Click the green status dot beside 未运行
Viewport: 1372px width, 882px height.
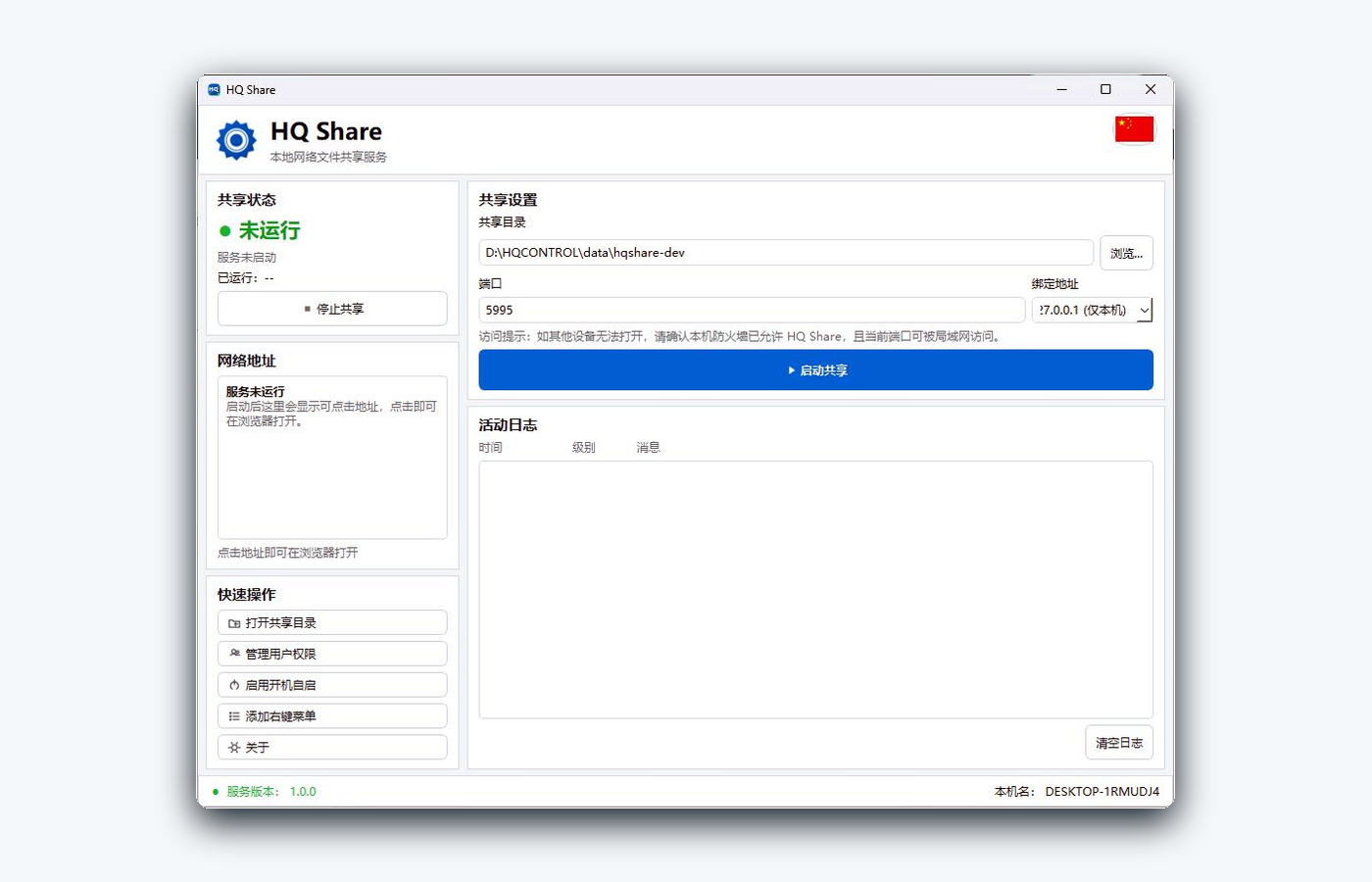click(x=225, y=231)
